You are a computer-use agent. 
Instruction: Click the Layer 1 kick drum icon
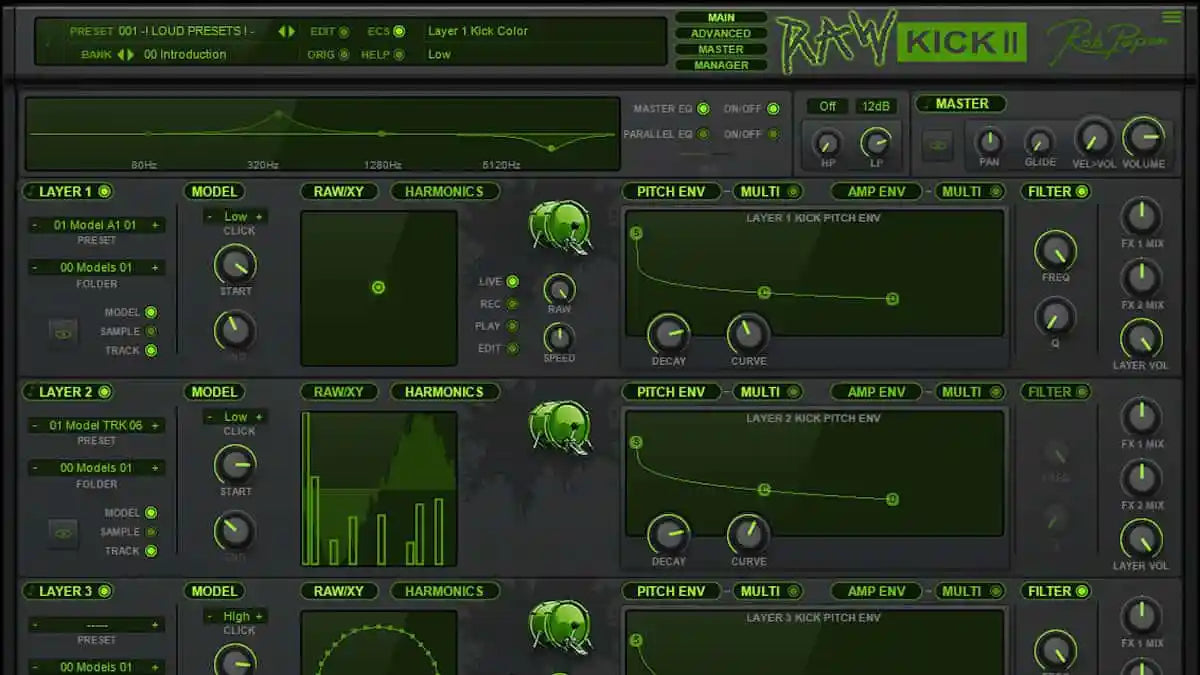[560, 227]
